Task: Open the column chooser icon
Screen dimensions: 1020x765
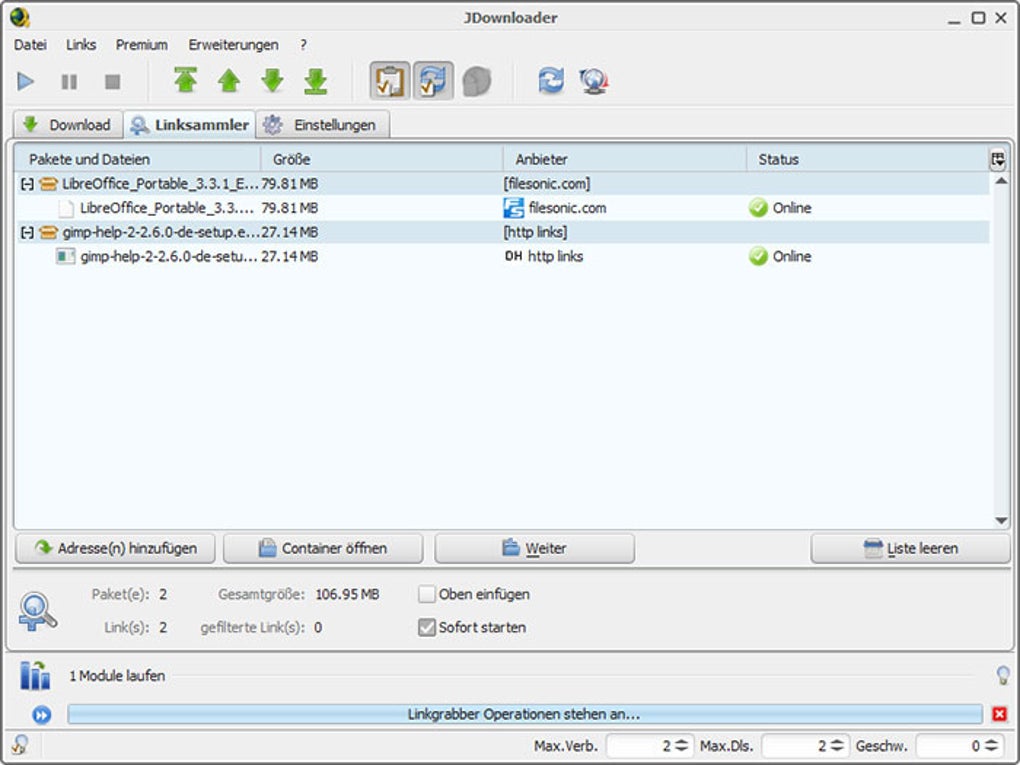Action: 998,159
